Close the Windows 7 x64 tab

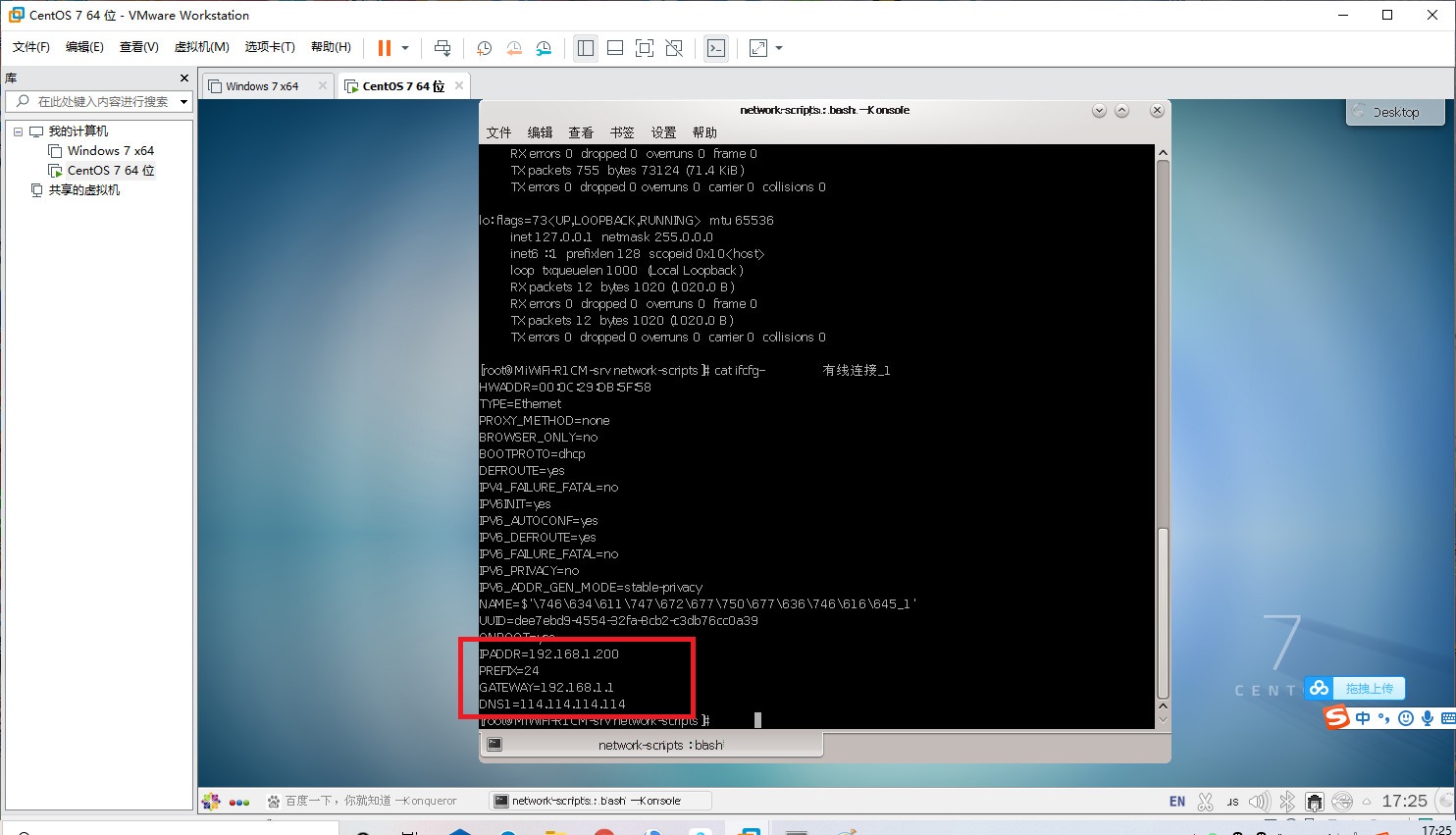[x=322, y=85]
